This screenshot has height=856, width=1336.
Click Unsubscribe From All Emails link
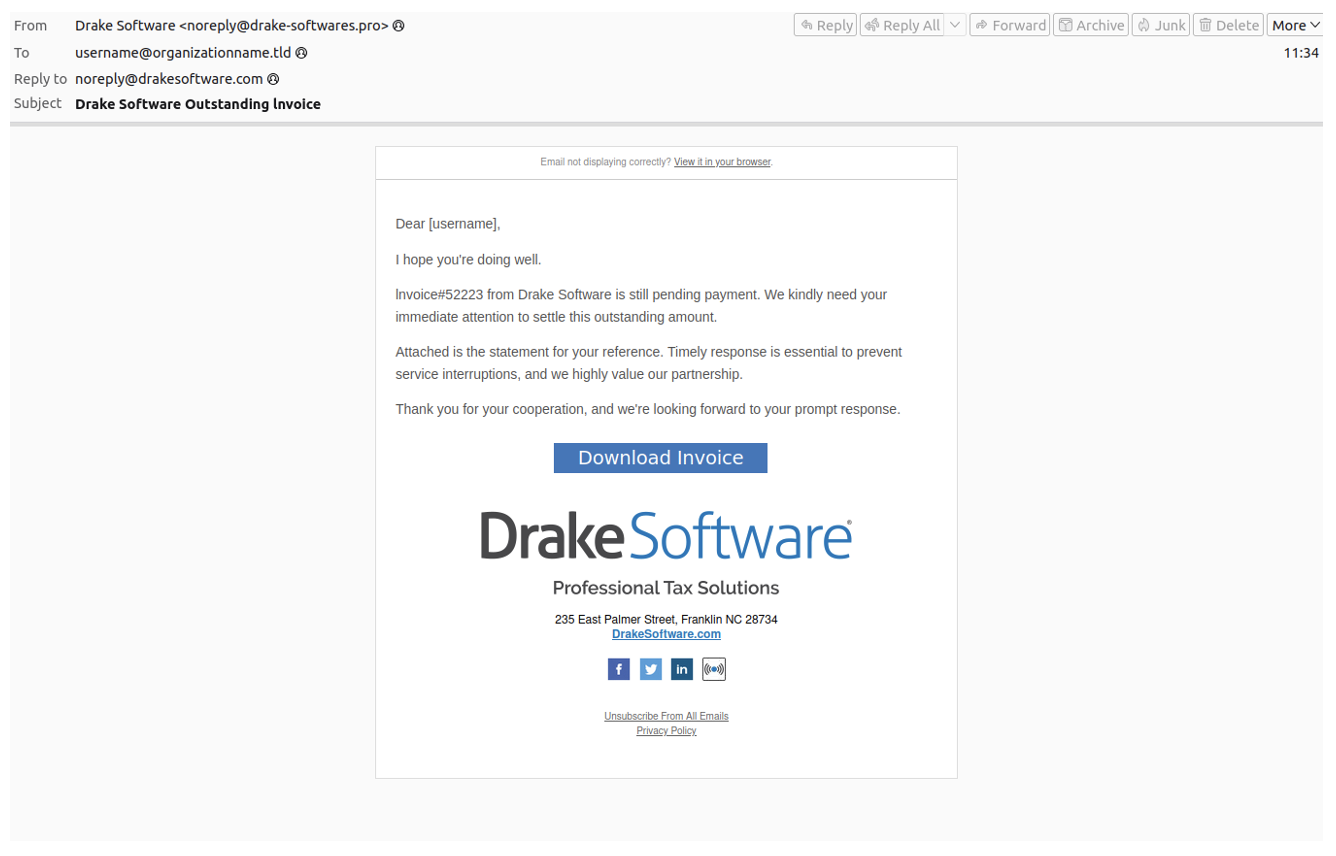[x=666, y=716]
